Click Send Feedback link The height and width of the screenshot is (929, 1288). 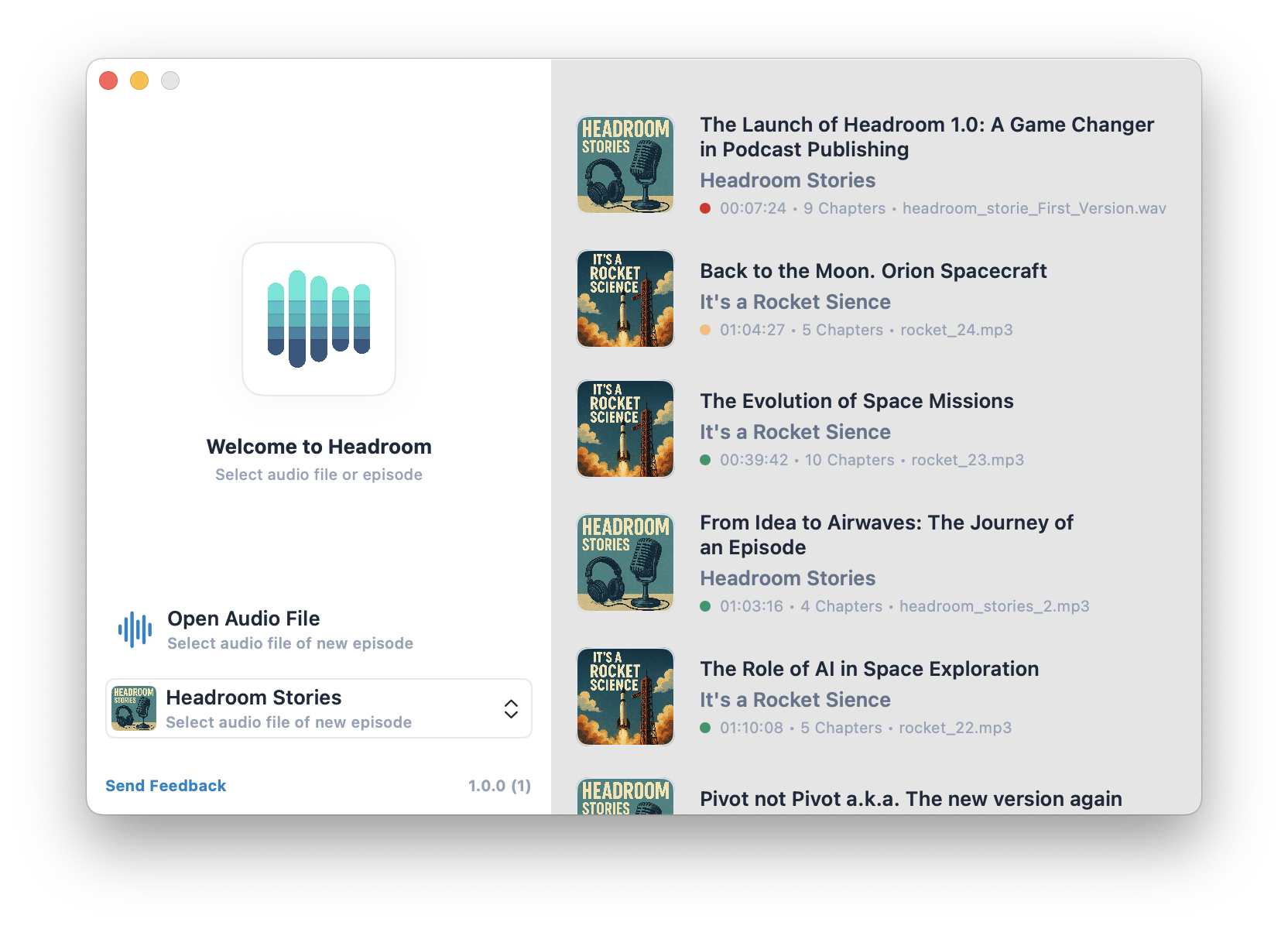click(166, 786)
